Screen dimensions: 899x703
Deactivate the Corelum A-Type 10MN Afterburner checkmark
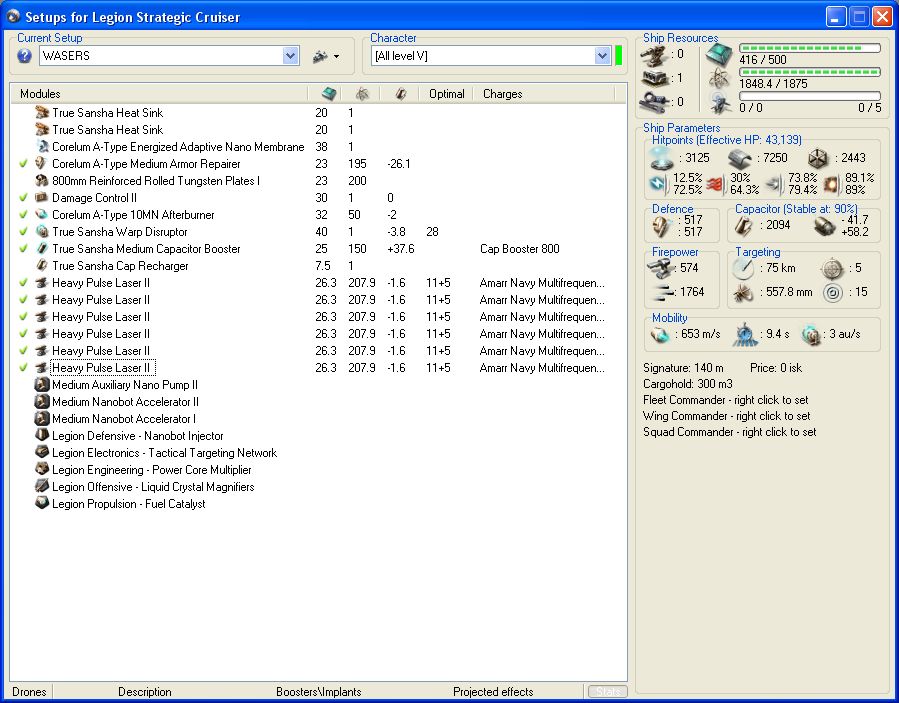[24, 215]
